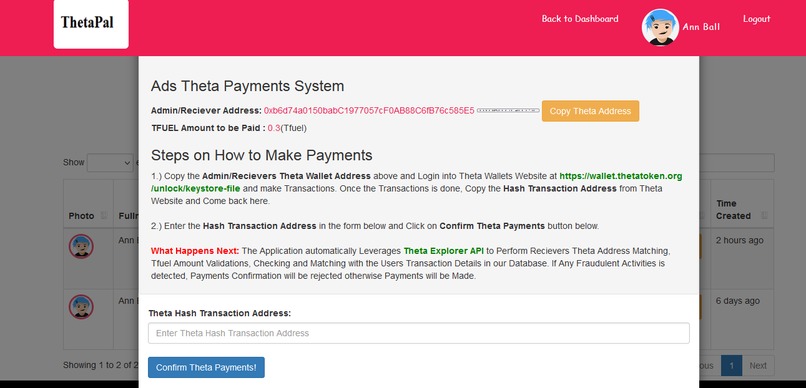Image resolution: width=806 pixels, height=388 pixels.
Task: Click the Ann Ball username
Action: (x=701, y=27)
